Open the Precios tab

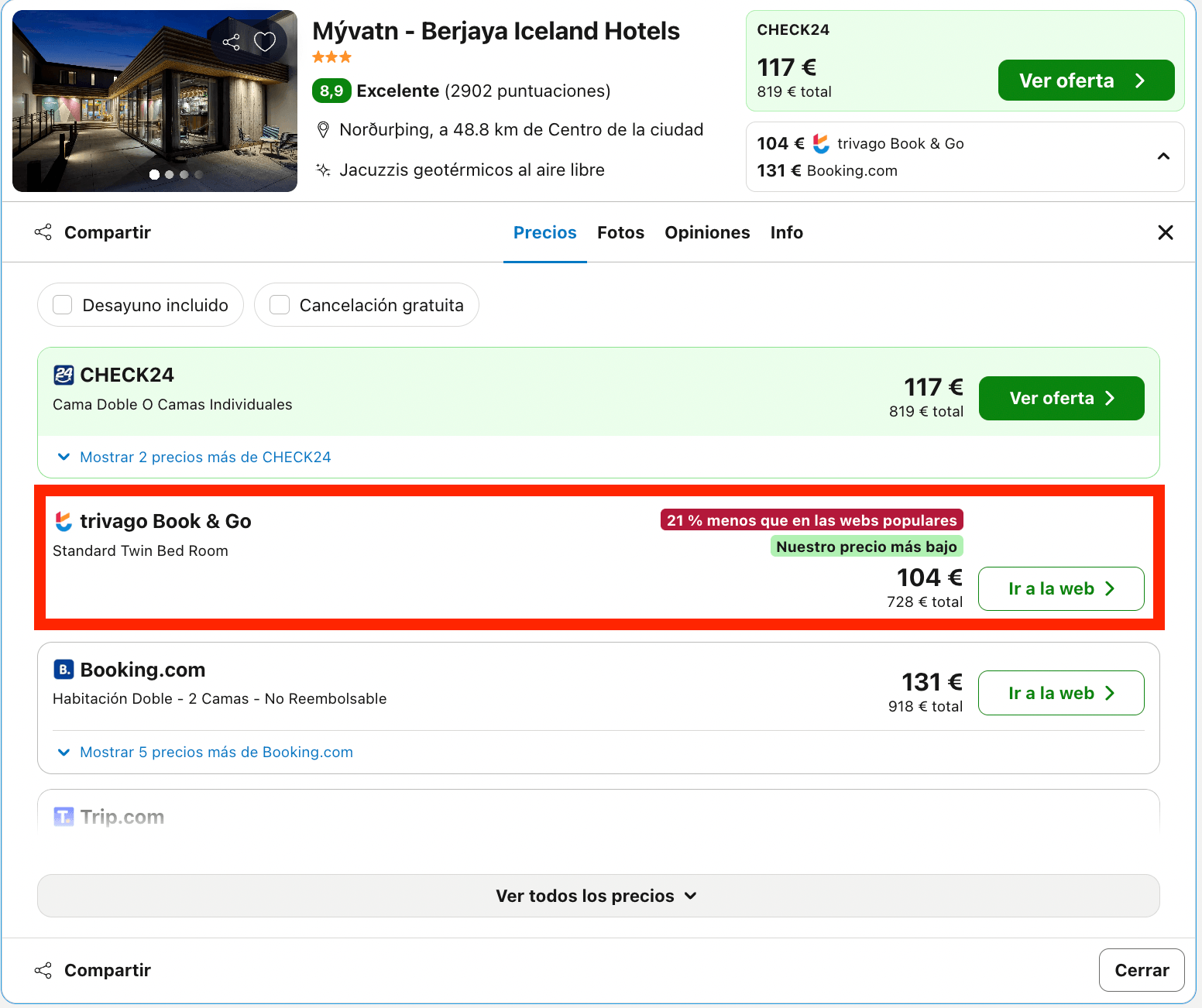pos(545,232)
